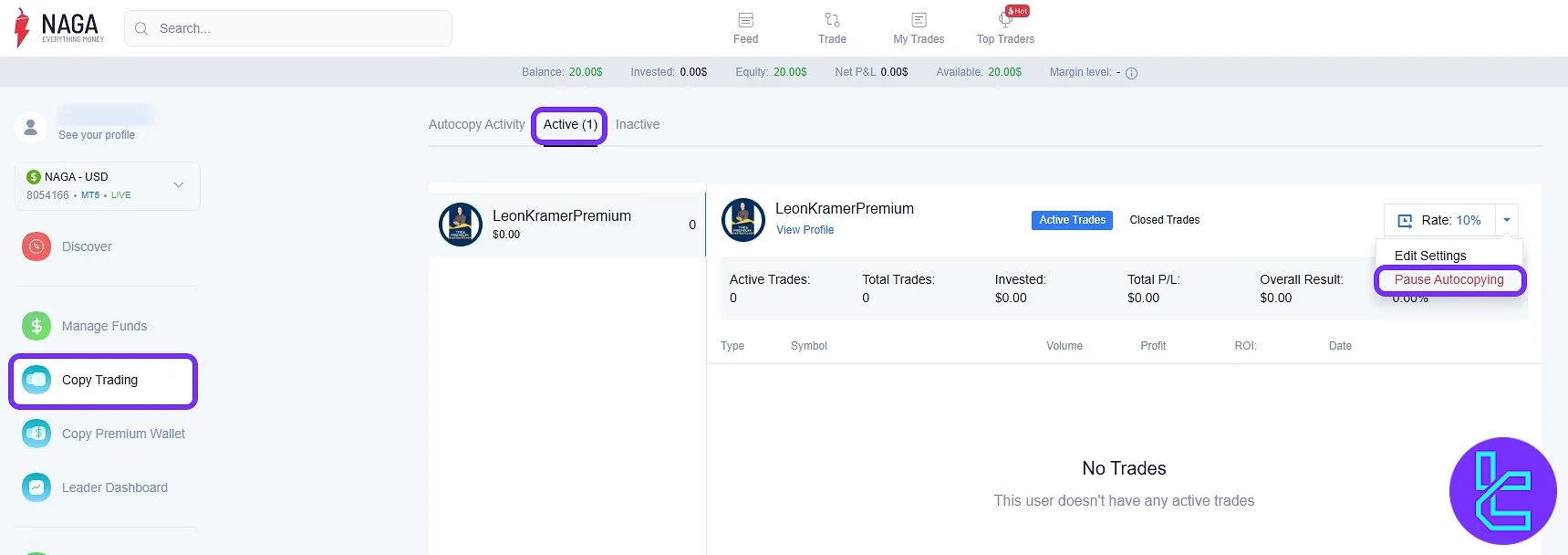Open the Copy Premium Wallet icon

pos(36,434)
